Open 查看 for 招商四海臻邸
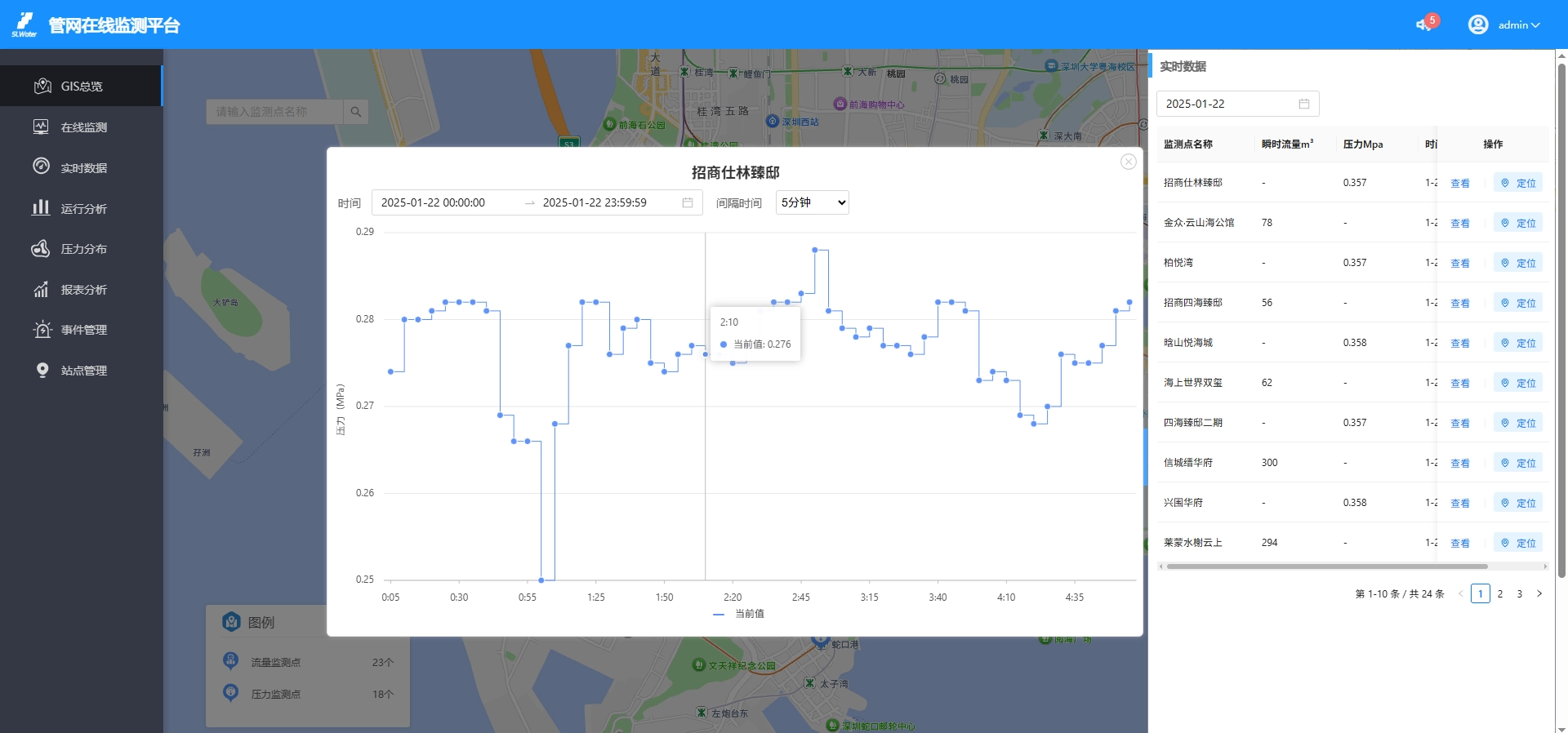This screenshot has height=733, width=1568. click(x=1460, y=304)
